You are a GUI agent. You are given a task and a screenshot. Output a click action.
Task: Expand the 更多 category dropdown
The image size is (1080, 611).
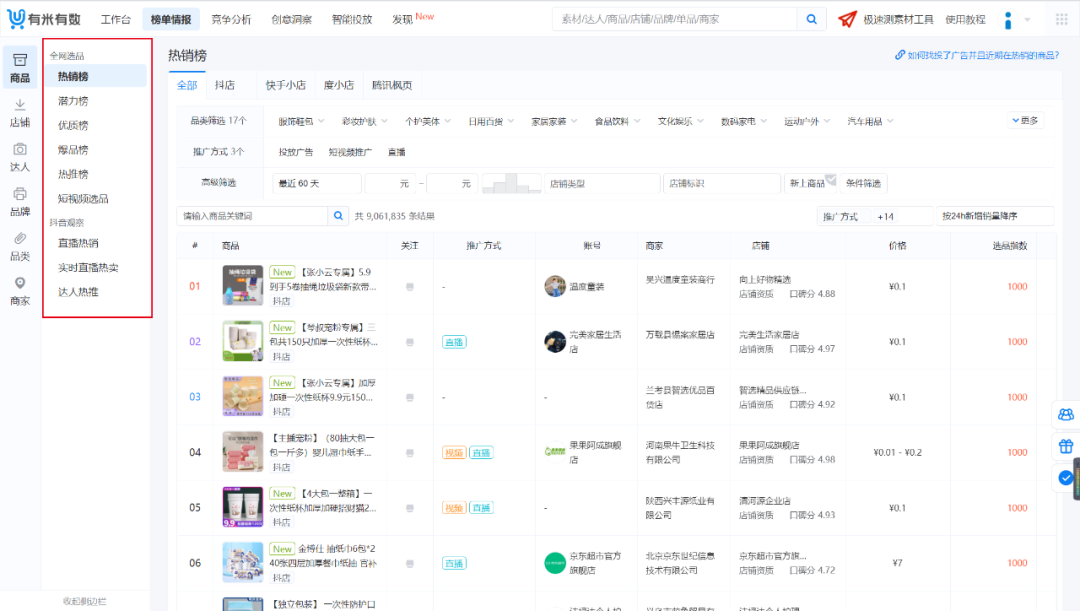(x=1023, y=120)
